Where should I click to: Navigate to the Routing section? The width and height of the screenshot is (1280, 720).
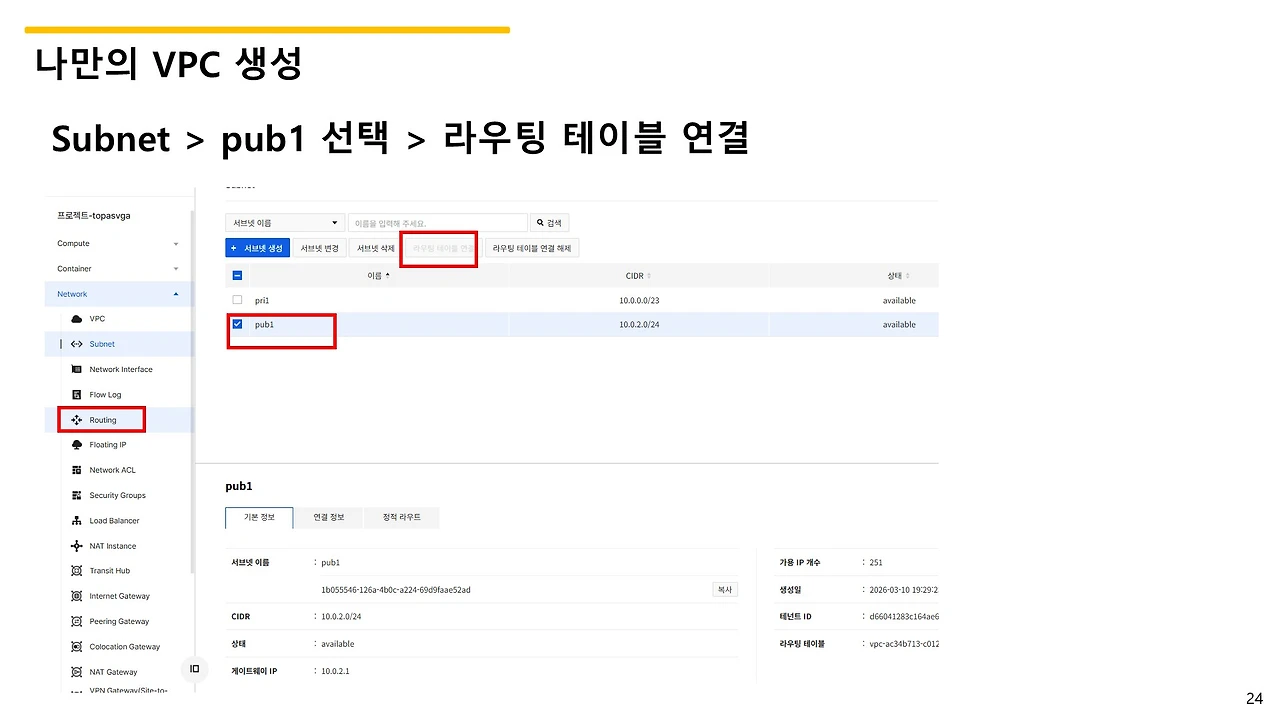(x=100, y=419)
